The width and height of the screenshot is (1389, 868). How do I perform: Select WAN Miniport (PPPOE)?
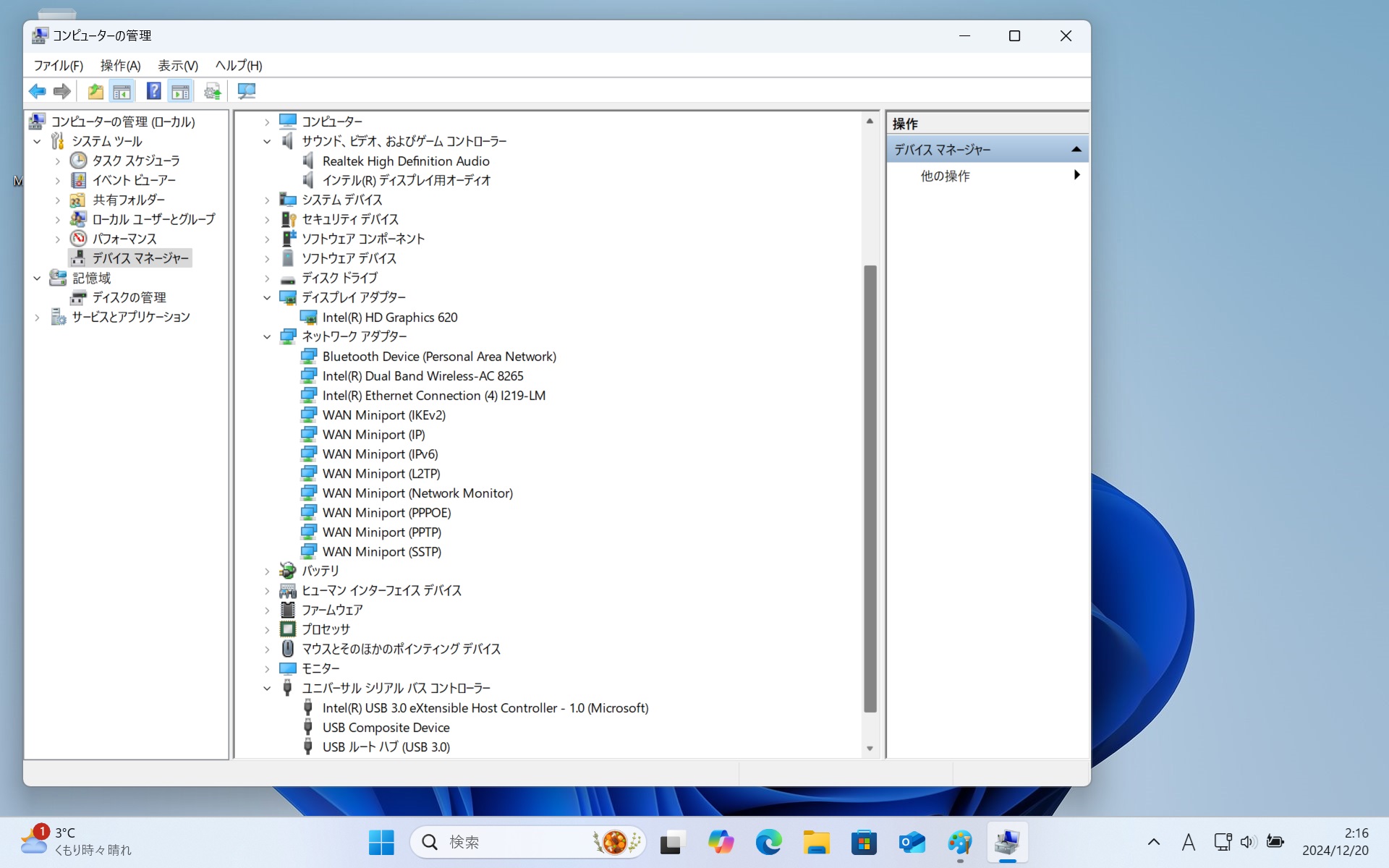387,513
